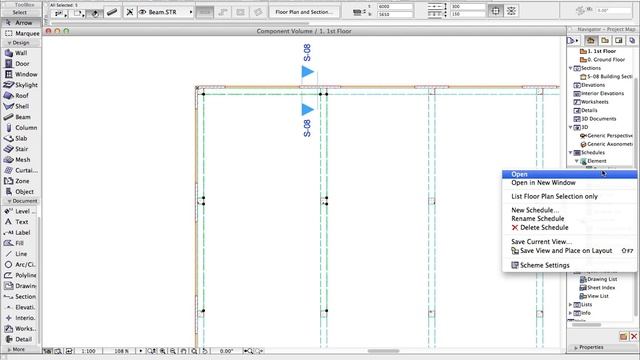Select the Arc/Circle tool

coord(20,264)
